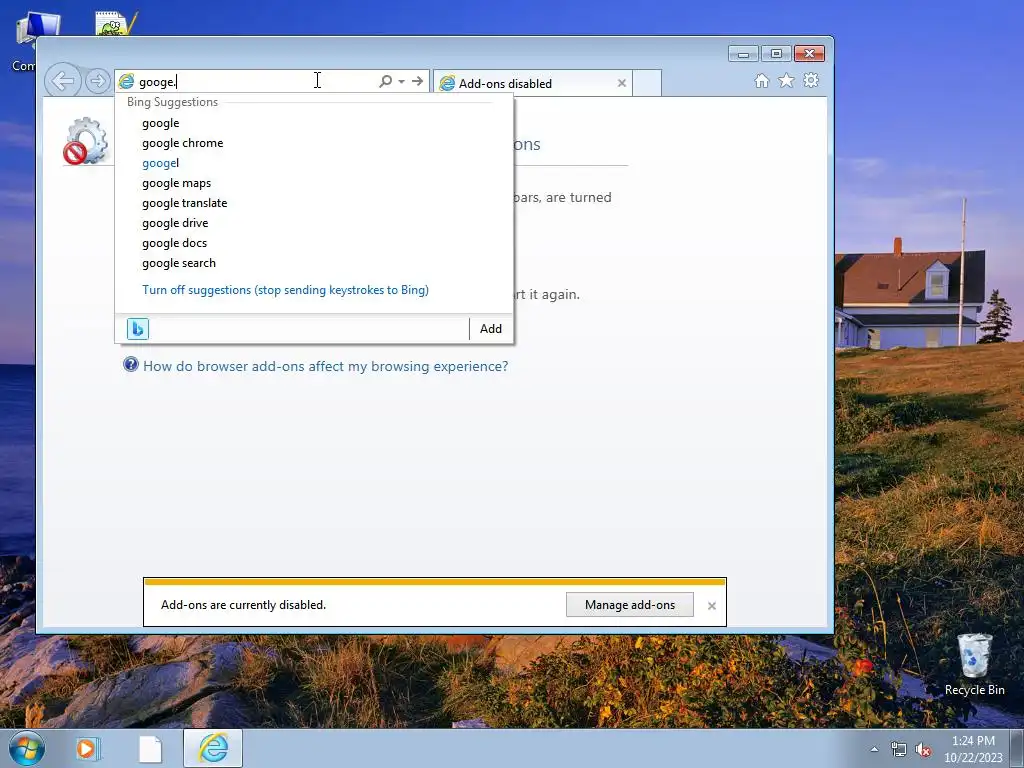Open the address bar autocomplete dropdown arrow

pos(402,81)
